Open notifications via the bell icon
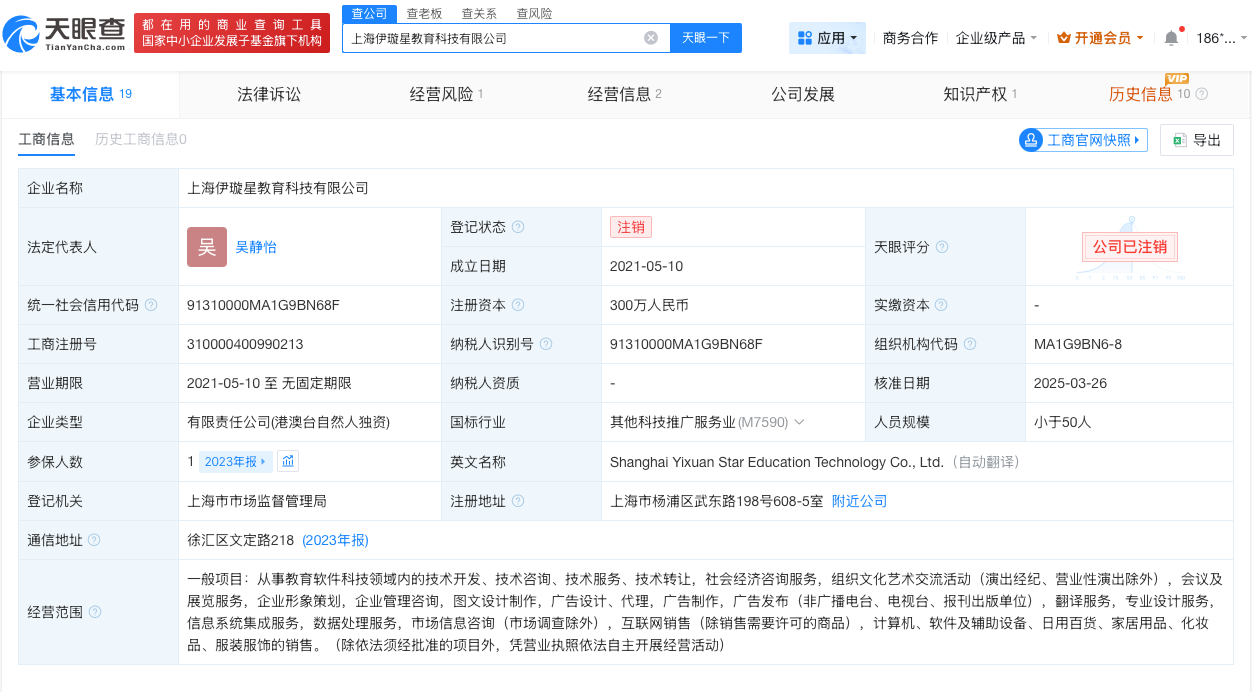 [1171, 37]
